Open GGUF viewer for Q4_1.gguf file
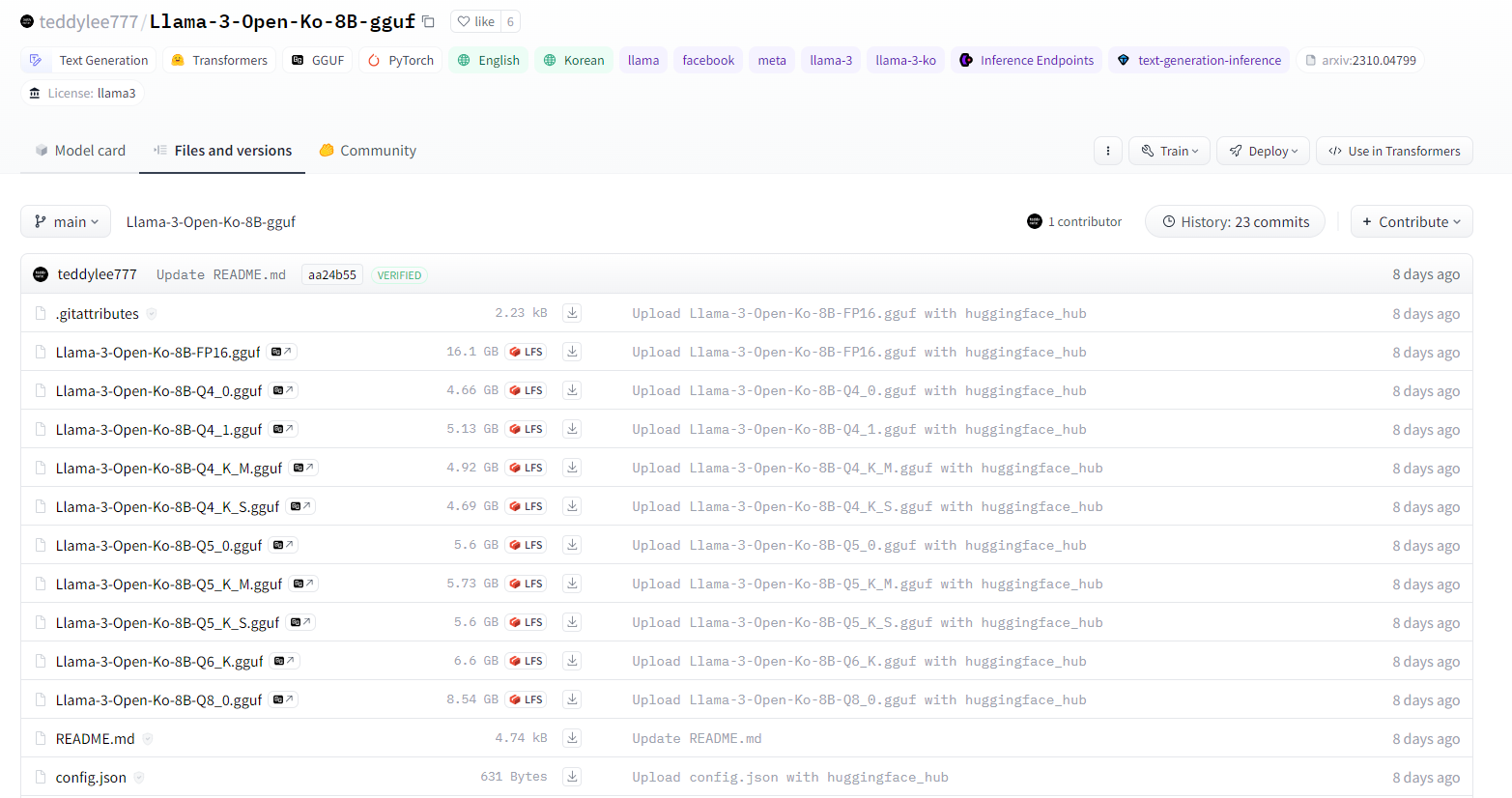1512x798 pixels. click(x=284, y=429)
